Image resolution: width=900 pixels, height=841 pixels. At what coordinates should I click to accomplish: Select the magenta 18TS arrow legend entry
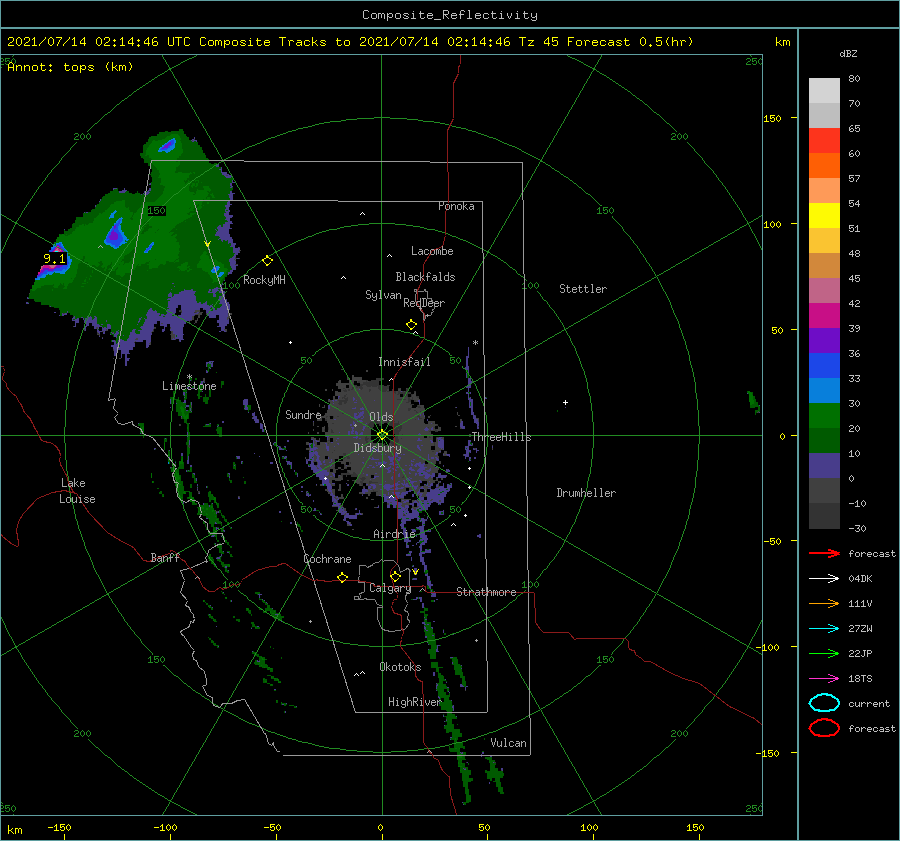click(824, 679)
